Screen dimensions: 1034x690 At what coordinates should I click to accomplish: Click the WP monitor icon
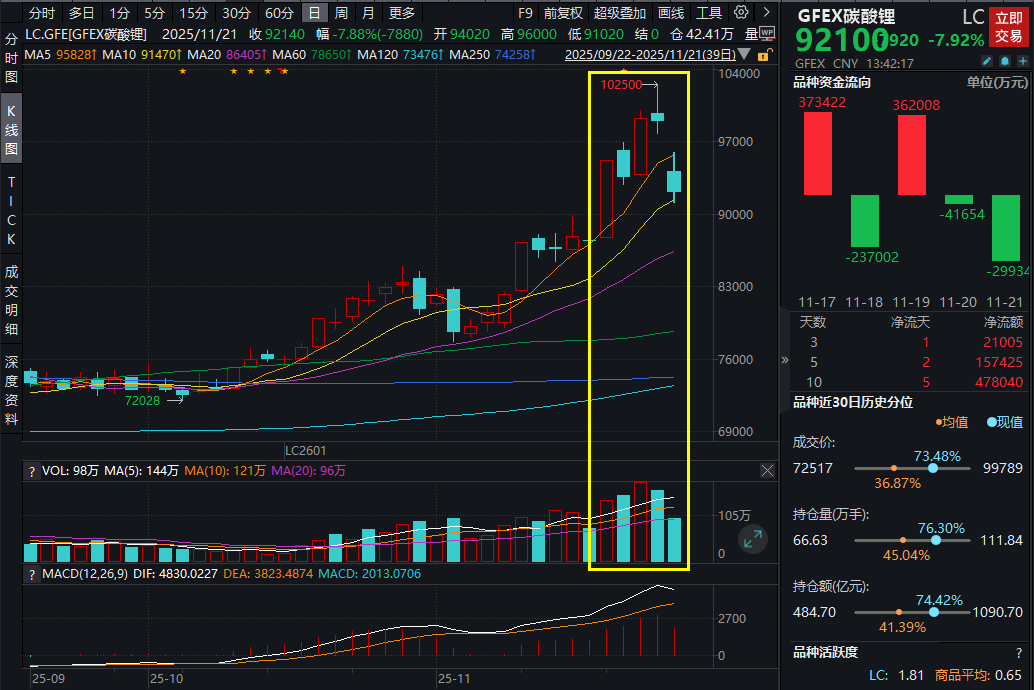(x=768, y=32)
